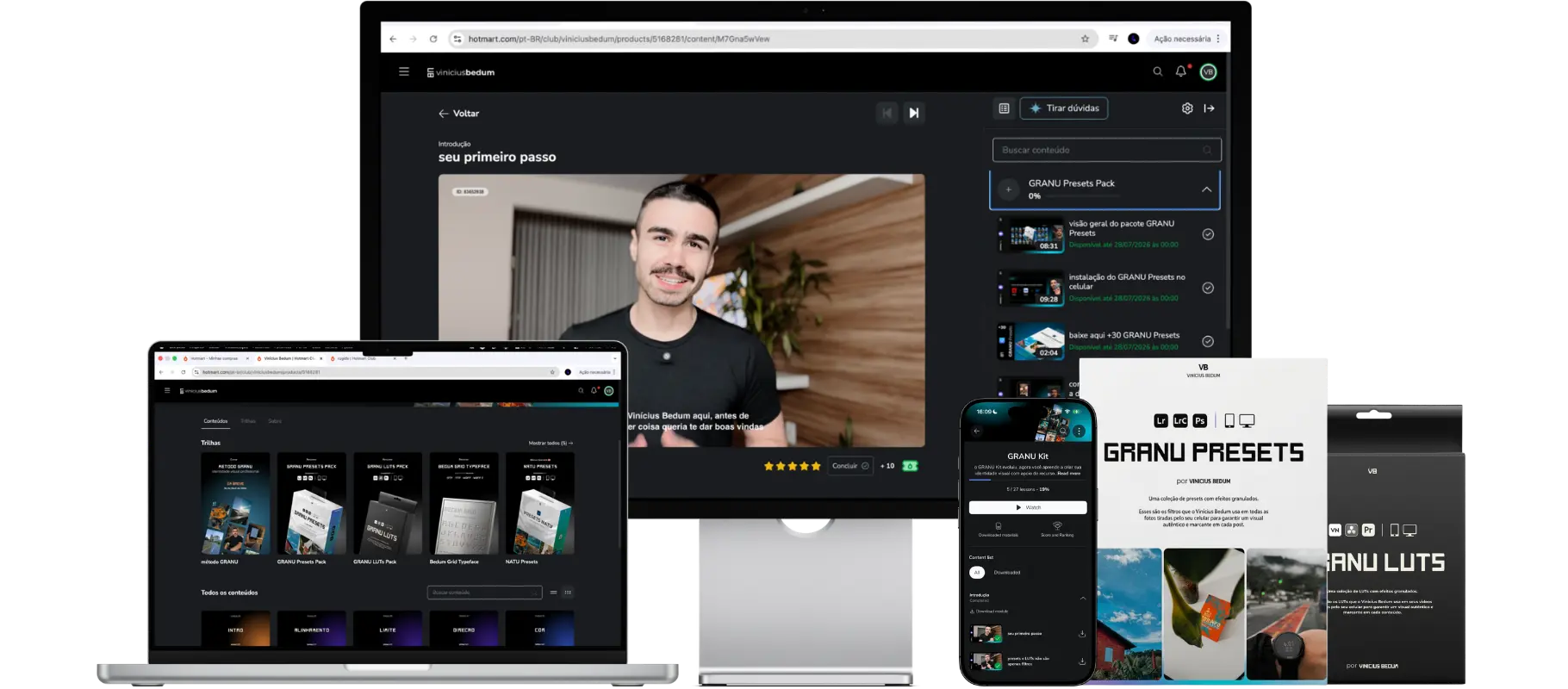Tap the Watch button on phone
This screenshot has width=1568, height=689.
pos(1028,507)
